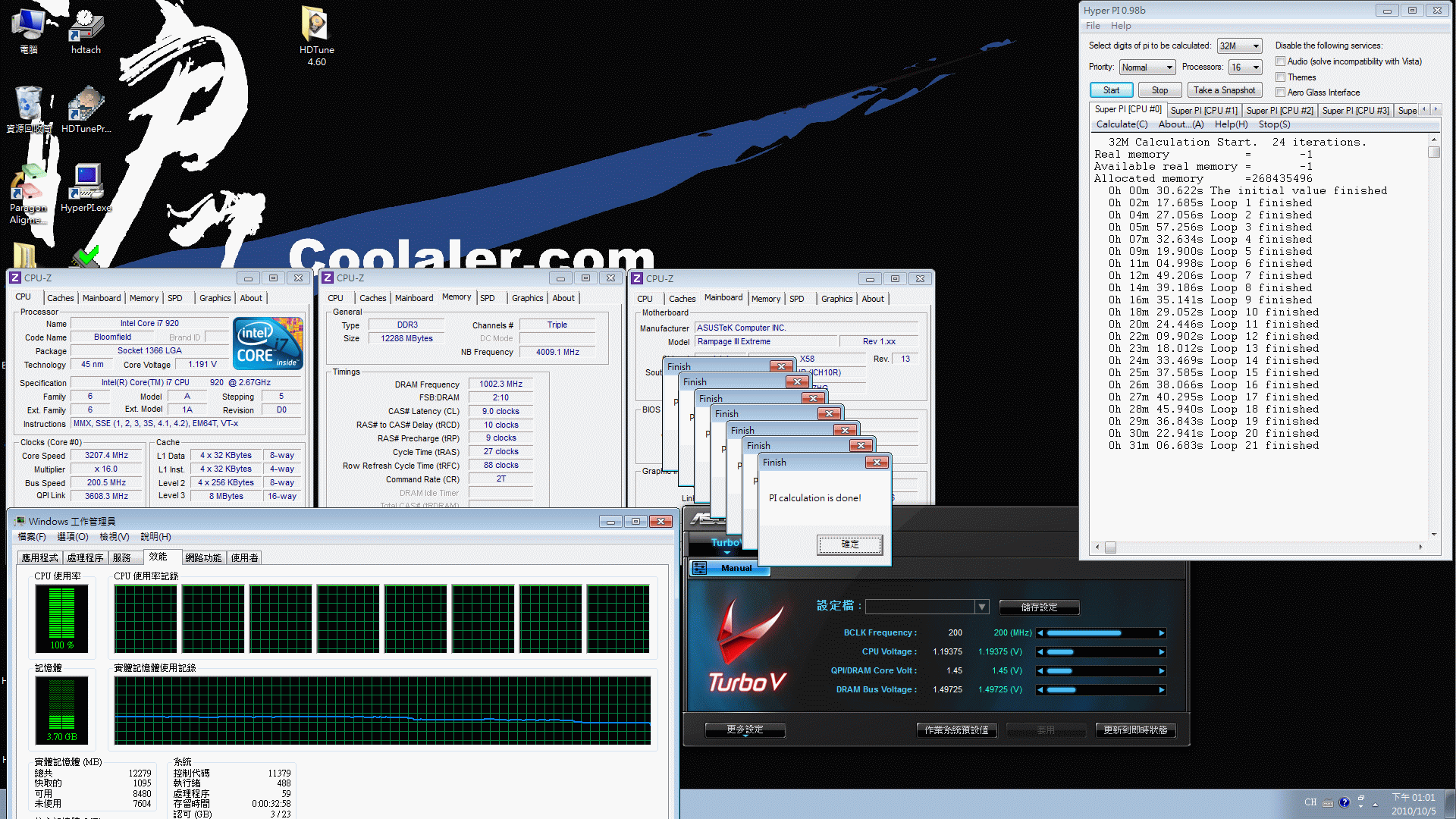This screenshot has width=1456, height=819.
Task: Click the Super PI output vertical scrollbar
Action: click(x=1433, y=337)
